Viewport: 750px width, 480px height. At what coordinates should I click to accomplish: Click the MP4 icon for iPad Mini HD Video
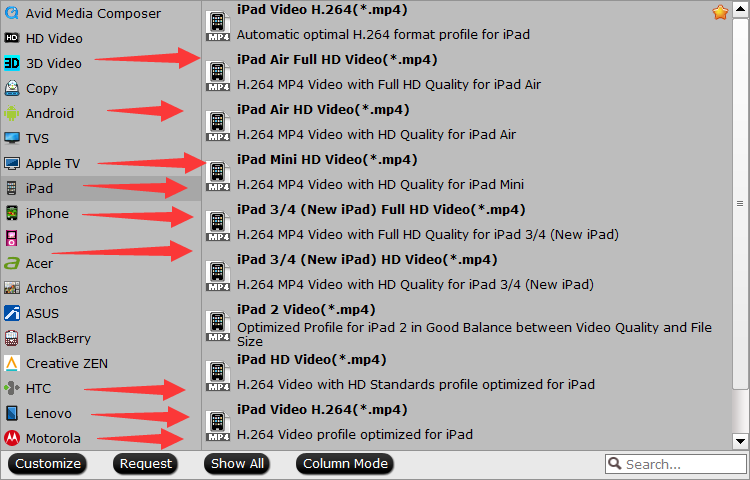coord(218,175)
